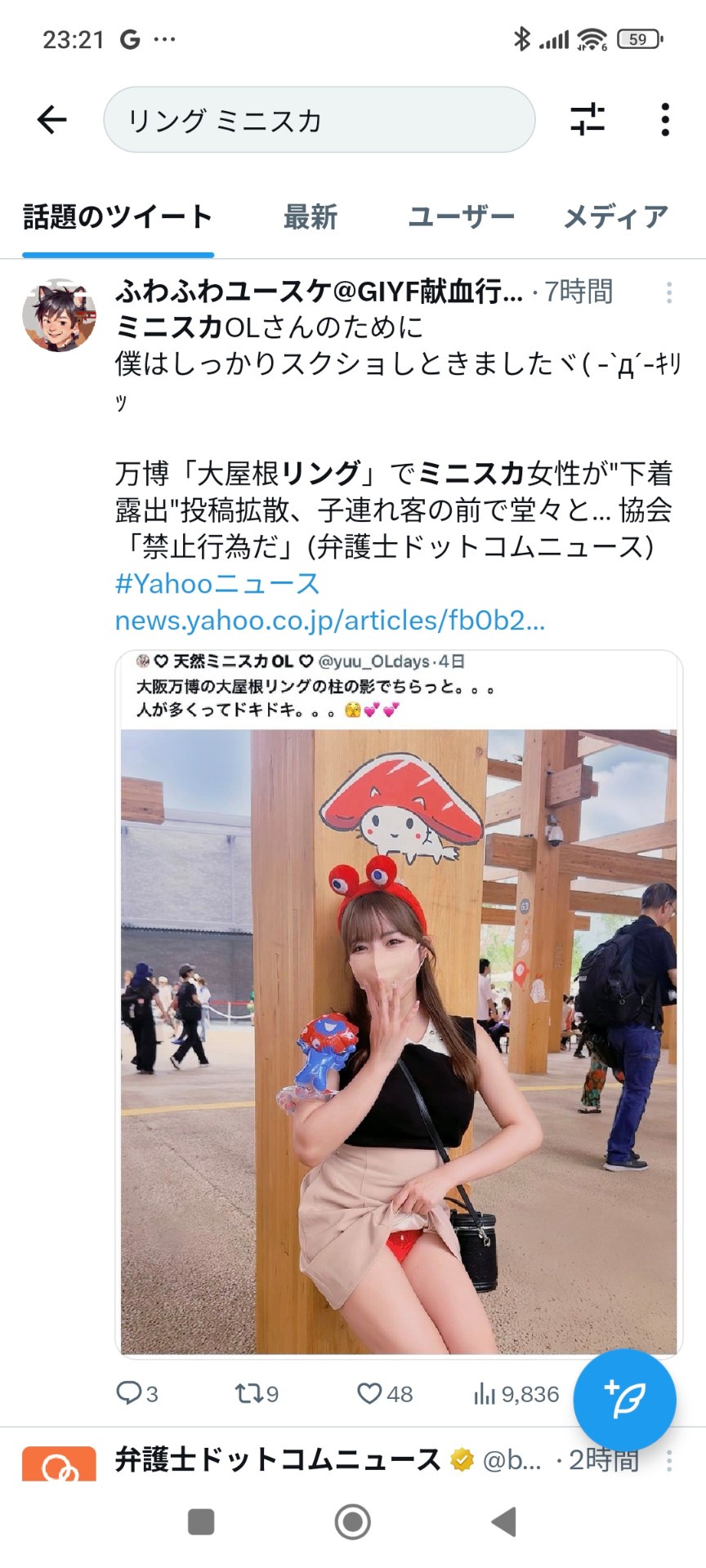Tap the compose new tweet floating button

[x=624, y=1400]
